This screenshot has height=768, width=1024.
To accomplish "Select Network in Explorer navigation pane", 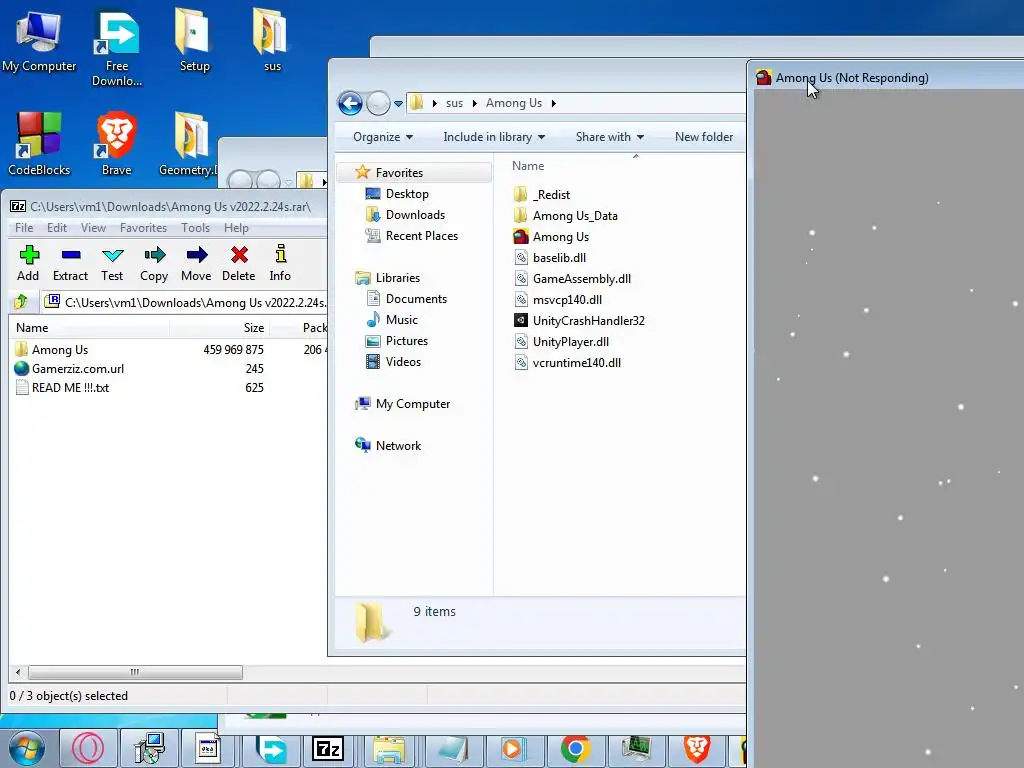I will click(398, 445).
